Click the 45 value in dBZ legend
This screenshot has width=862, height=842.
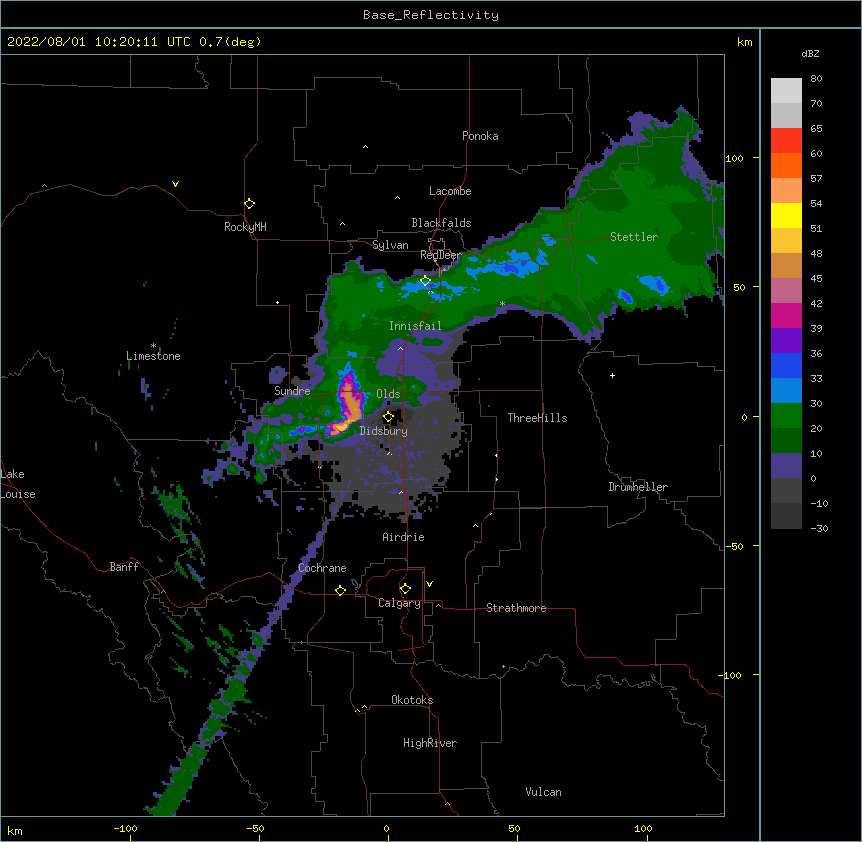[816, 279]
